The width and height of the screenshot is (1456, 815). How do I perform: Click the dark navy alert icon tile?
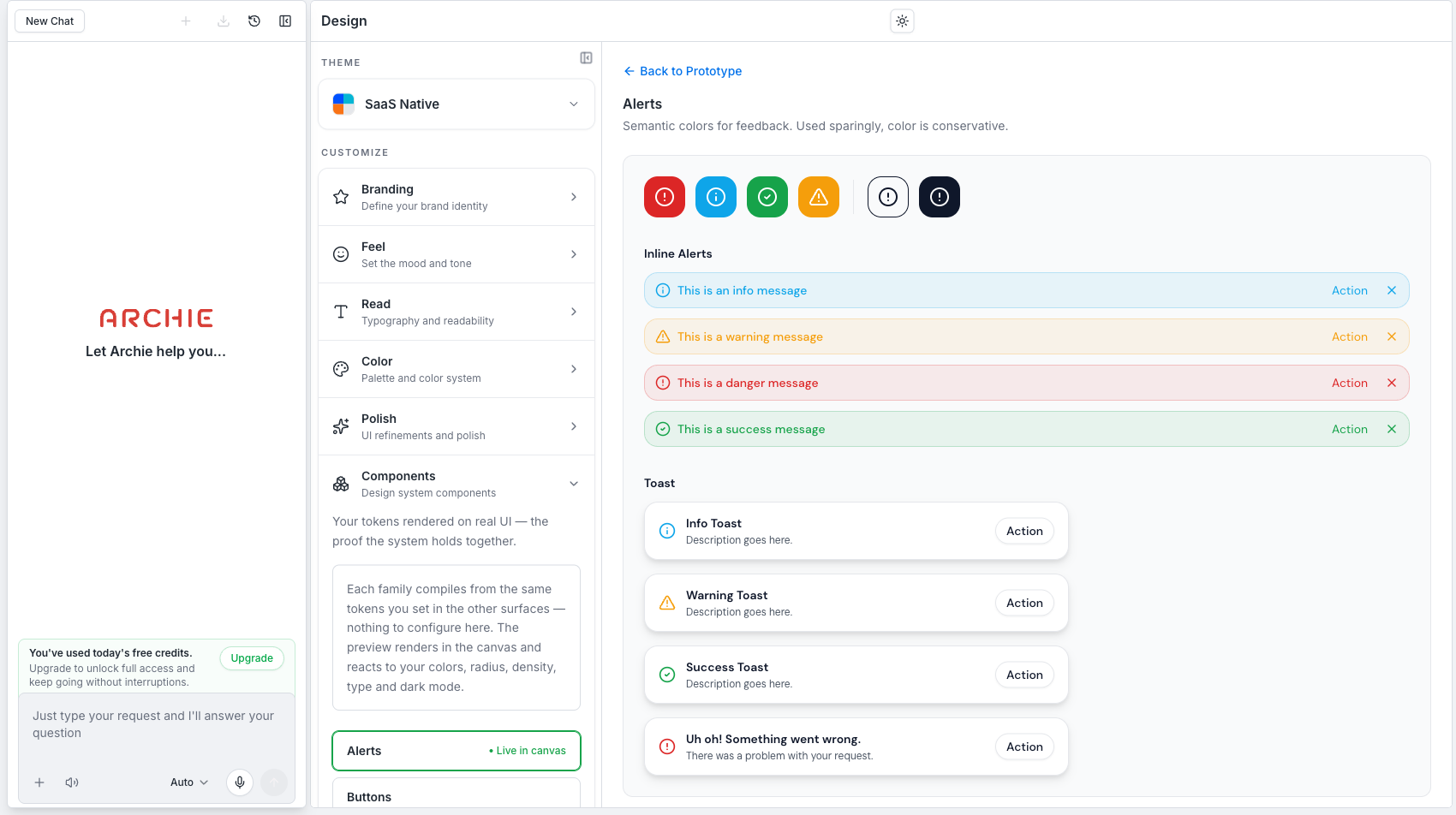[x=940, y=197]
